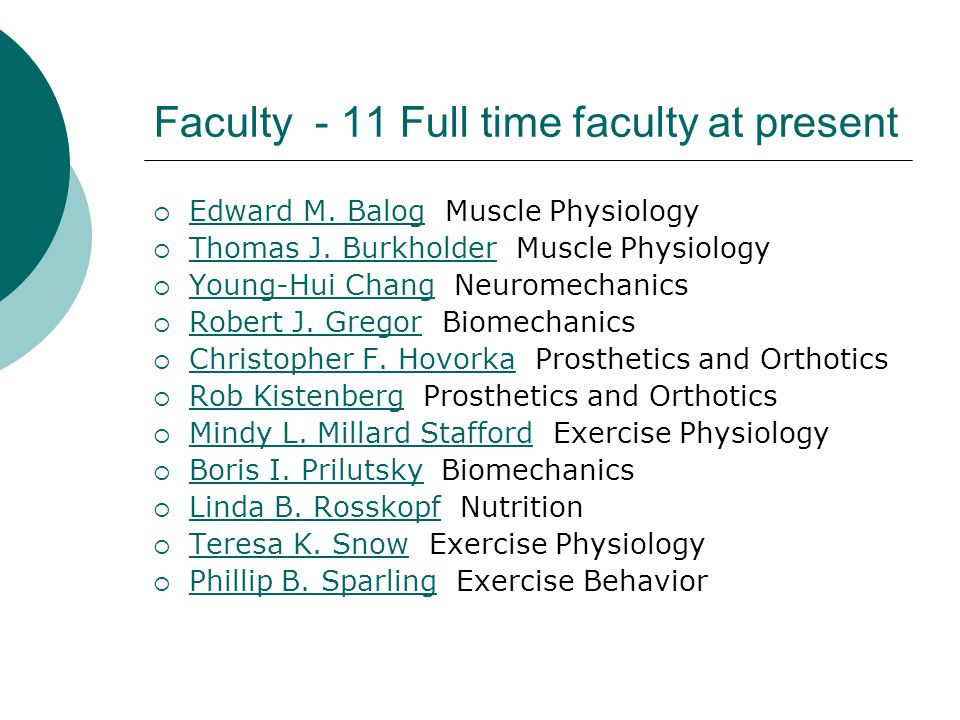Select Neuromechanics text next to Young-Hui Chang

571,285
